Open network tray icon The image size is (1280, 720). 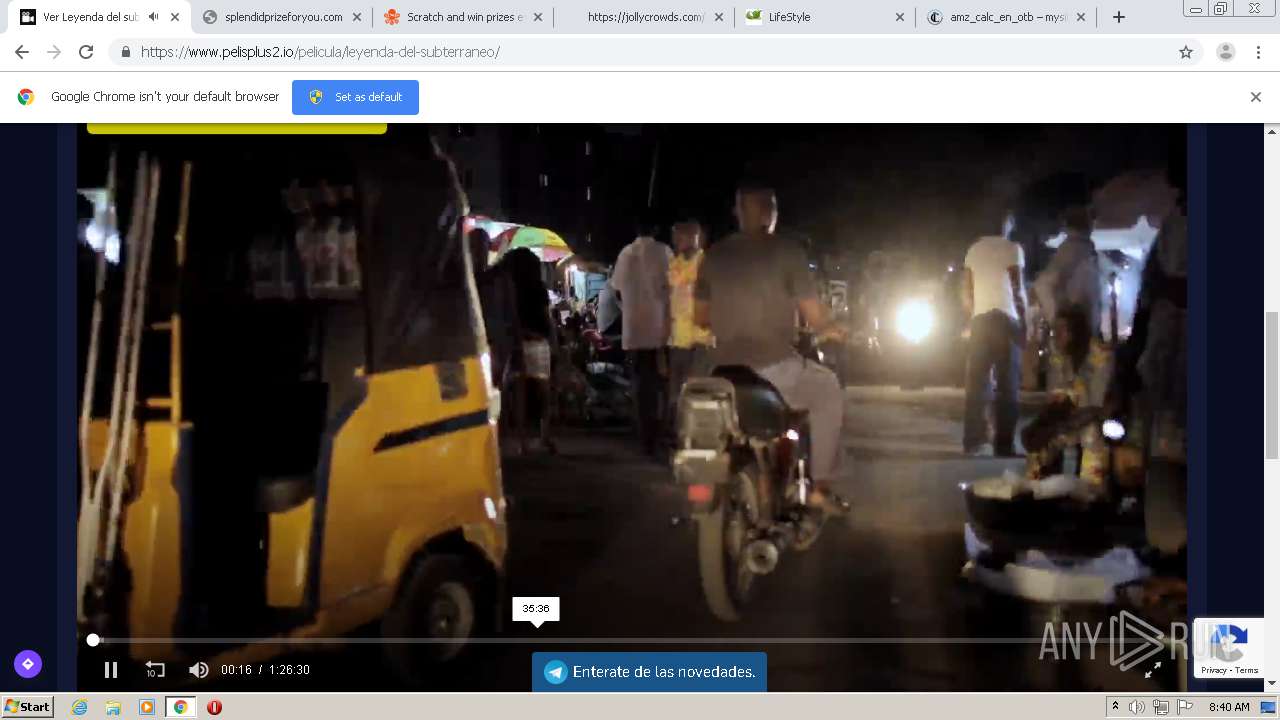[x=1161, y=707]
